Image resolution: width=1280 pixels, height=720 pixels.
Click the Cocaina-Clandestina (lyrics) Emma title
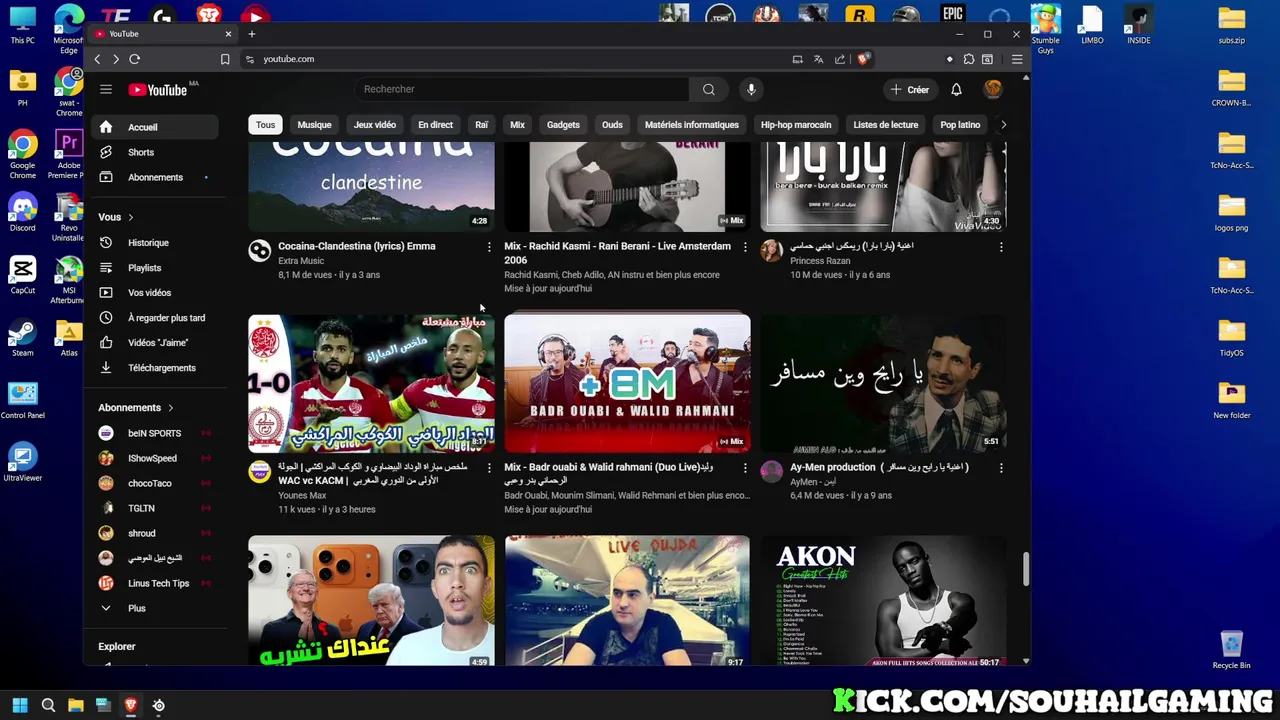coord(357,246)
